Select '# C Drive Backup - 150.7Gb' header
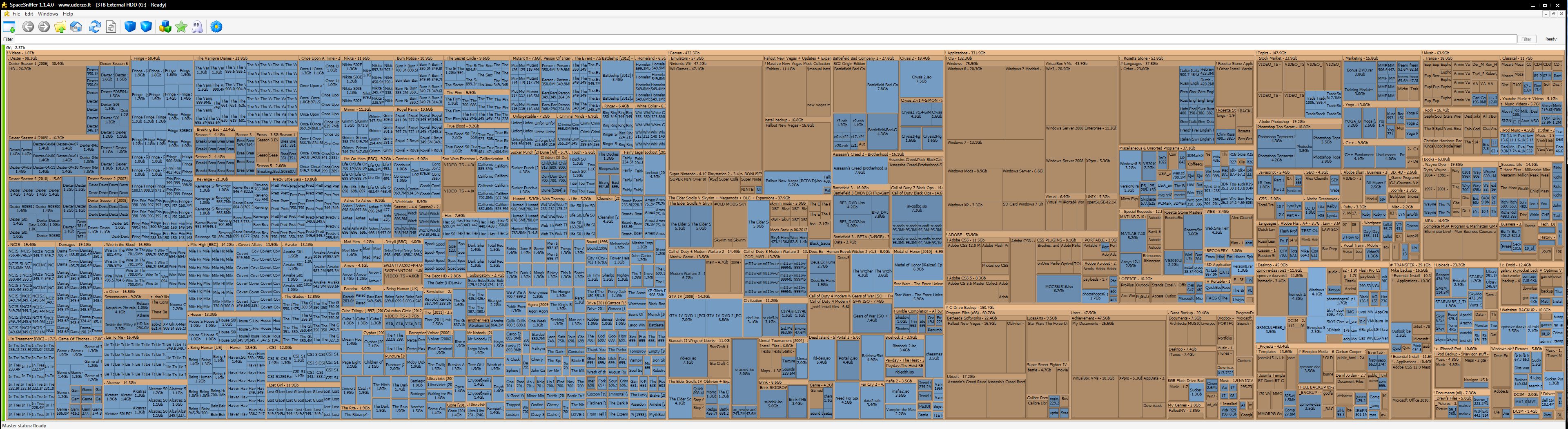 coord(1099,308)
